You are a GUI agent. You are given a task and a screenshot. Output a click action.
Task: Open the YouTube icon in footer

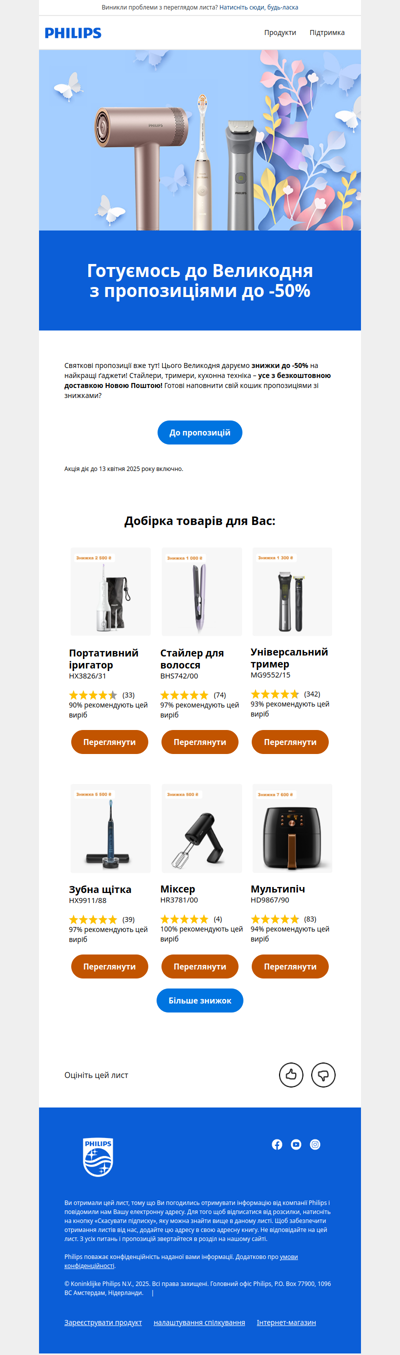click(x=296, y=1144)
